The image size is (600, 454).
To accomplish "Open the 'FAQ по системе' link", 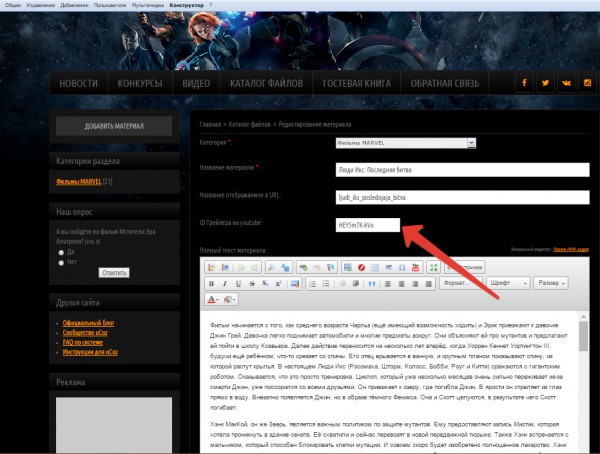I will pos(83,342).
